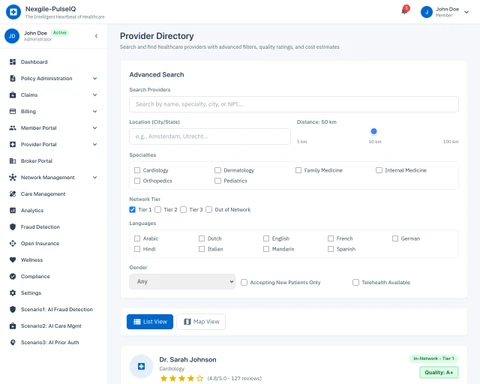
Task: Check the Out of Network checkbox
Action: pyautogui.click(x=209, y=210)
